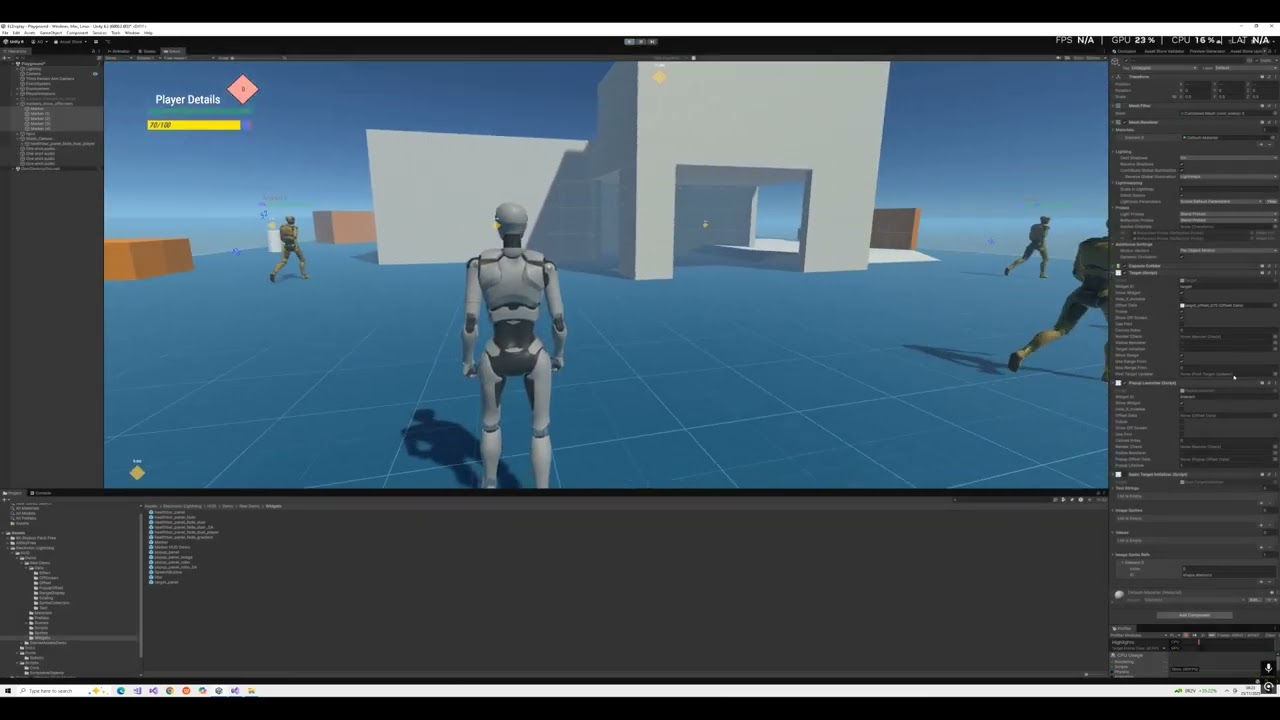Open the Window menu

(x=132, y=33)
